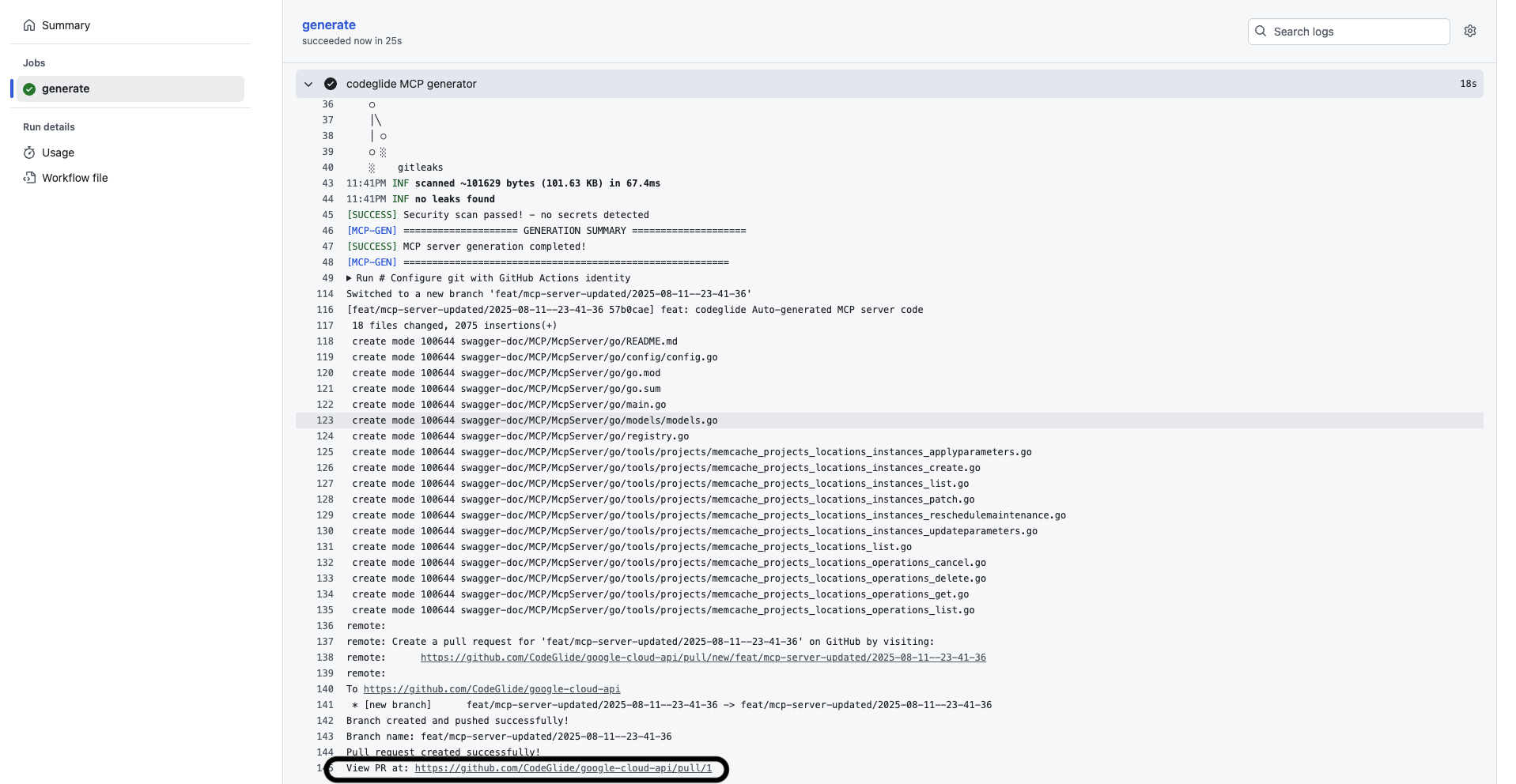Select log line number 137
The height and width of the screenshot is (784, 1516).
(x=325, y=642)
